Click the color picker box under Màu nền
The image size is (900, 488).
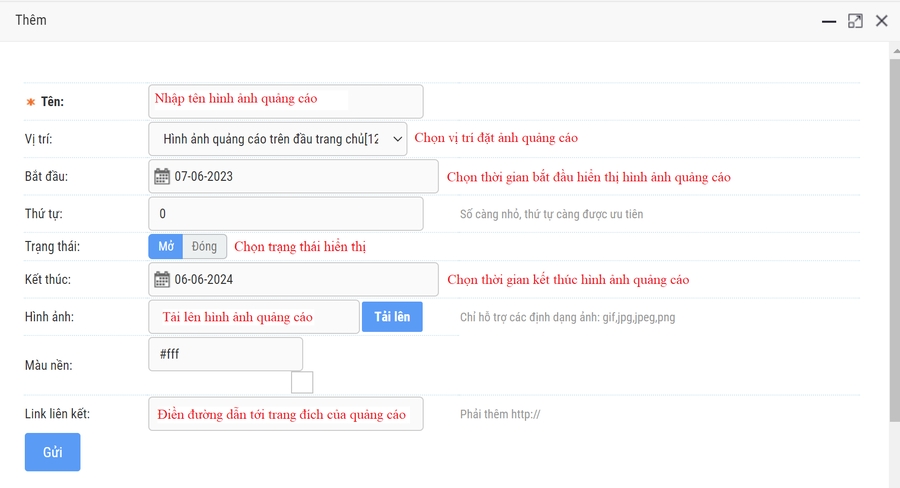301,382
